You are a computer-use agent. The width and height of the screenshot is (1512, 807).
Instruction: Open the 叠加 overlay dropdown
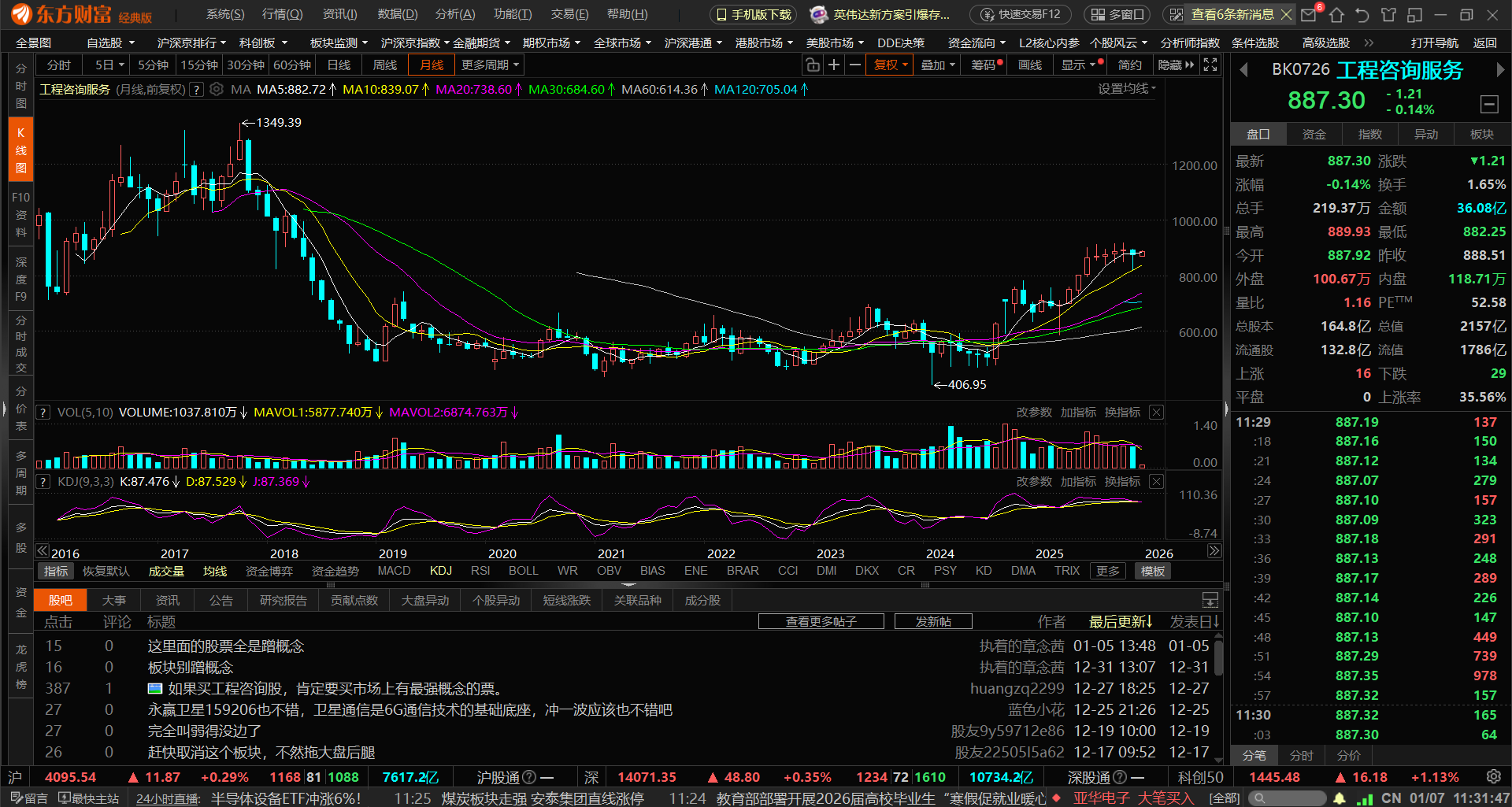(938, 65)
